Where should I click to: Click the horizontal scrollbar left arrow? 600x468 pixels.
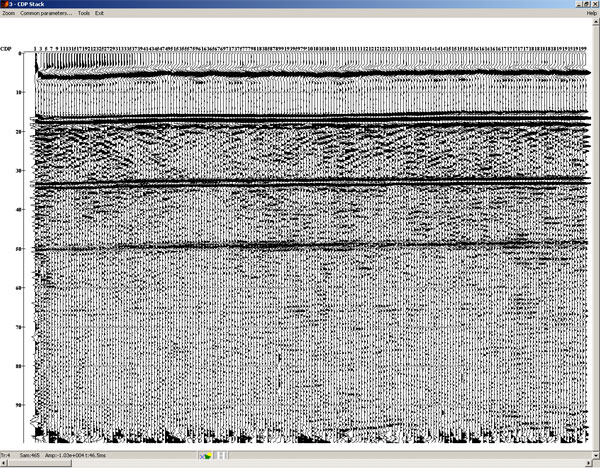(3, 464)
